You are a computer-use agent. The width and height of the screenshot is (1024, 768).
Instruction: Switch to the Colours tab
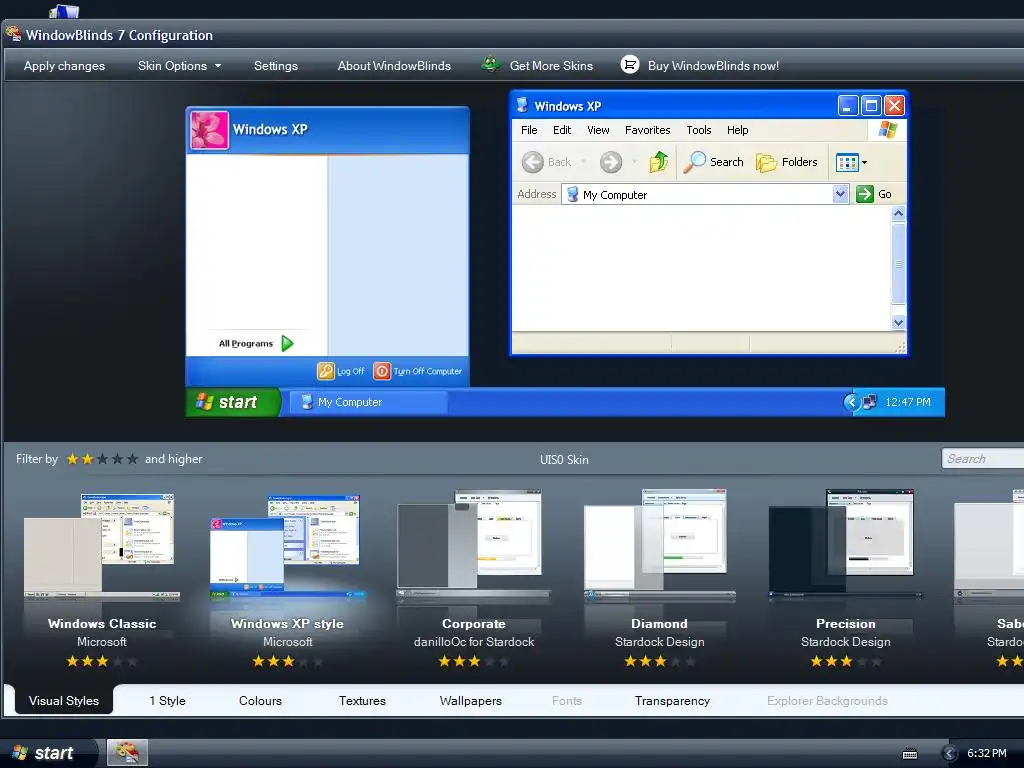(260, 700)
